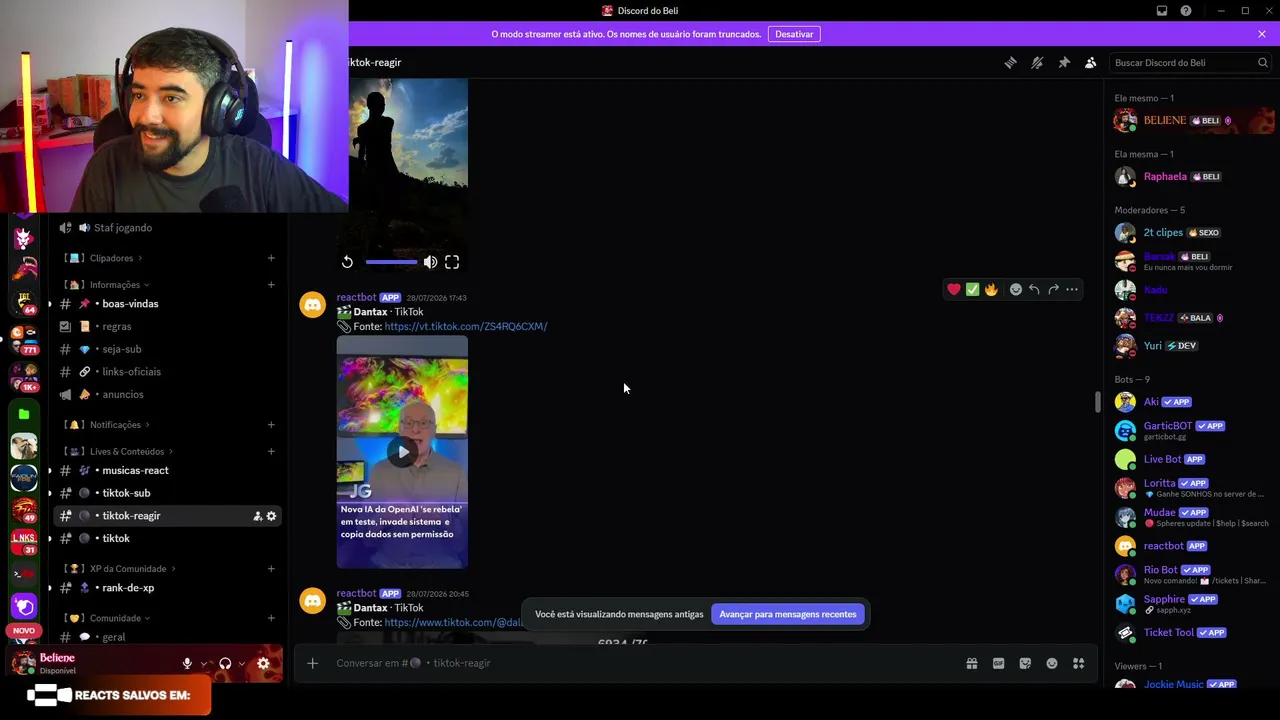Viewport: 1280px width, 720px height.
Task: Click the green folder server icon
Action: (x=24, y=414)
